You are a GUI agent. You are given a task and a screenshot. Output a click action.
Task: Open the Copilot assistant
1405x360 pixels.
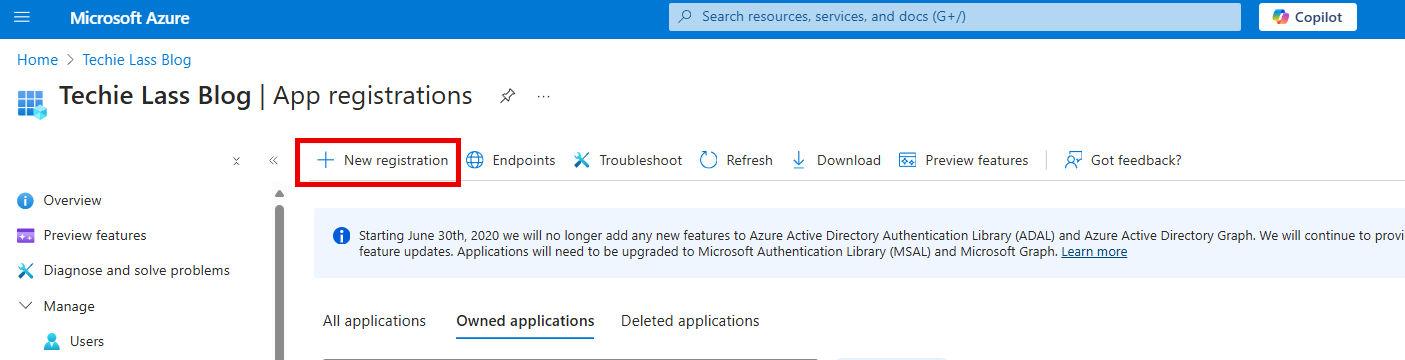pos(1307,17)
